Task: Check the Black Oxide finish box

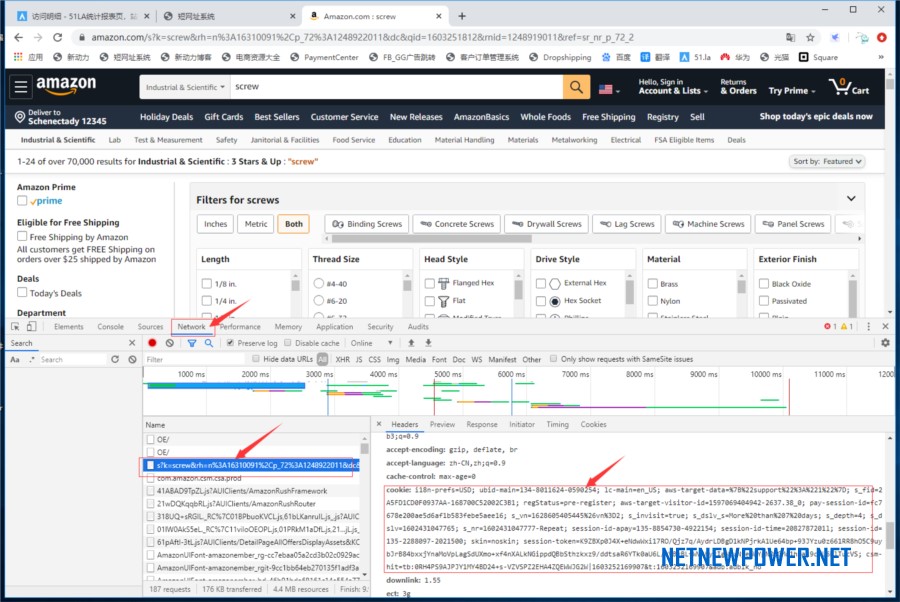Action: (764, 283)
